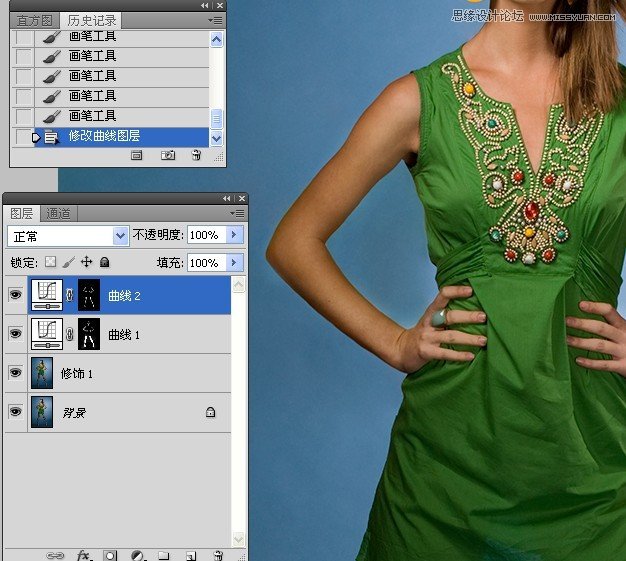Toggle visibility of the 修饰 1 layer
Viewport: 626px width, 561px height.
15,373
